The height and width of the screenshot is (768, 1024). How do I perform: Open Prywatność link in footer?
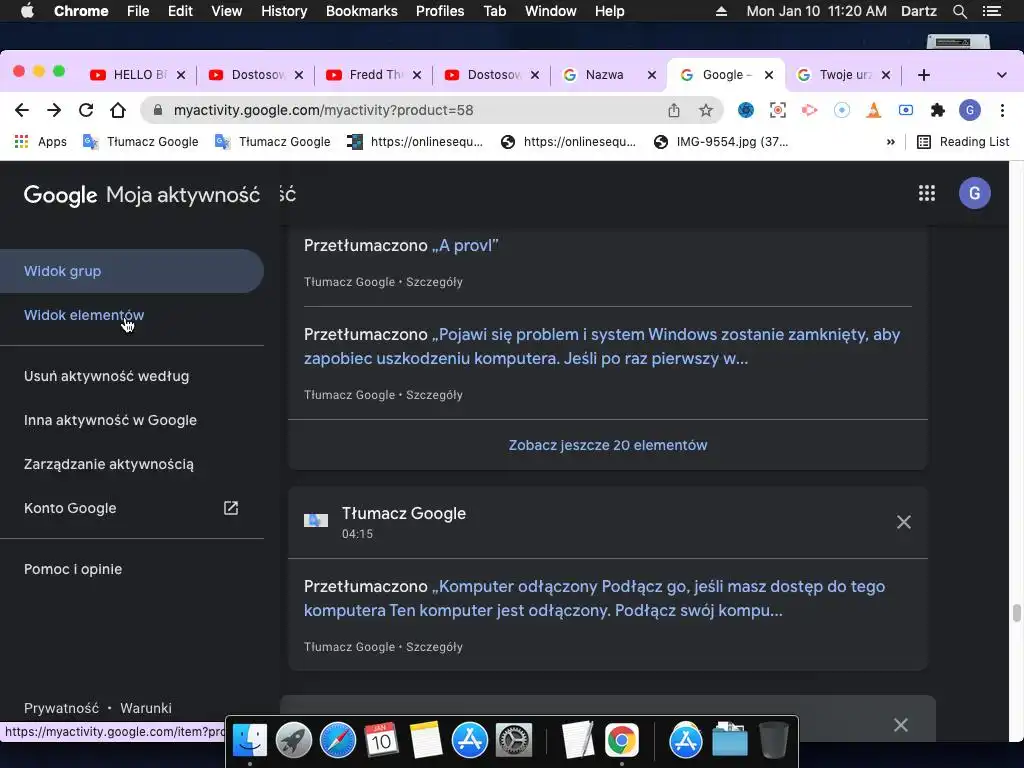point(61,708)
